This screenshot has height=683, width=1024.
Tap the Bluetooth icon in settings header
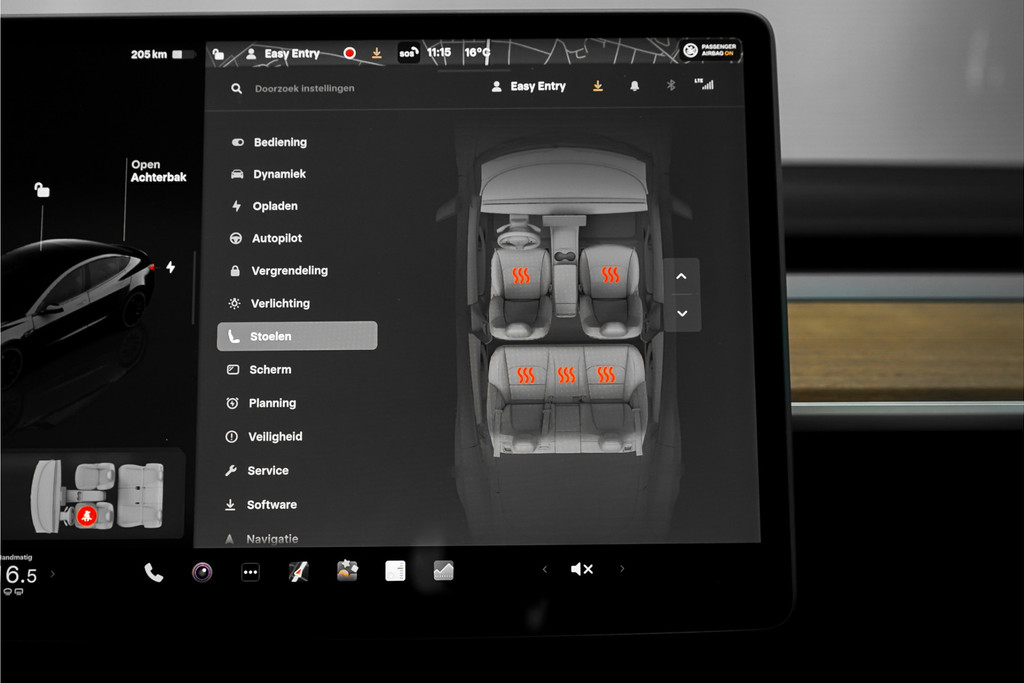coord(671,86)
